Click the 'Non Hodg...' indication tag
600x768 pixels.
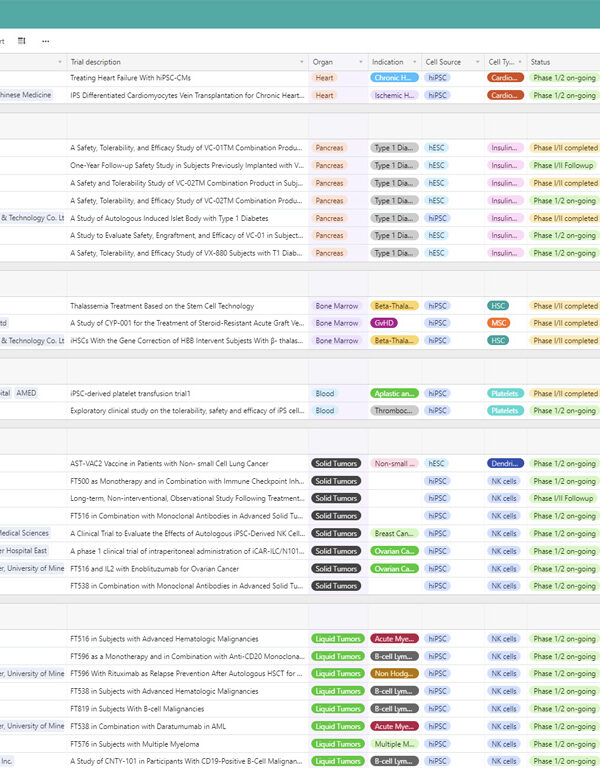[x=394, y=674]
